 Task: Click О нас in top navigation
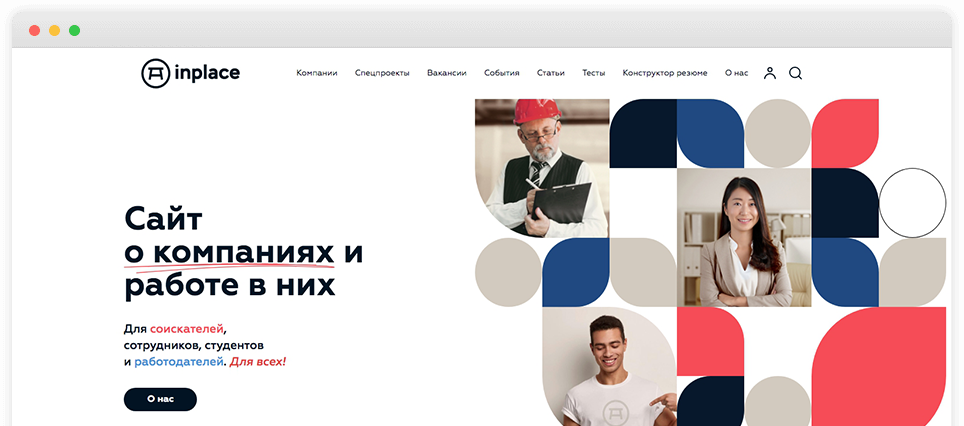737,73
